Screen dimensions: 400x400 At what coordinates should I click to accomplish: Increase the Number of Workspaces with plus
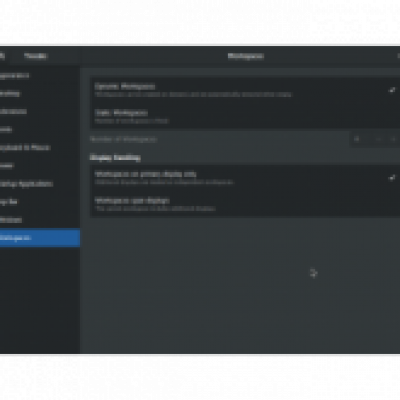click(393, 139)
